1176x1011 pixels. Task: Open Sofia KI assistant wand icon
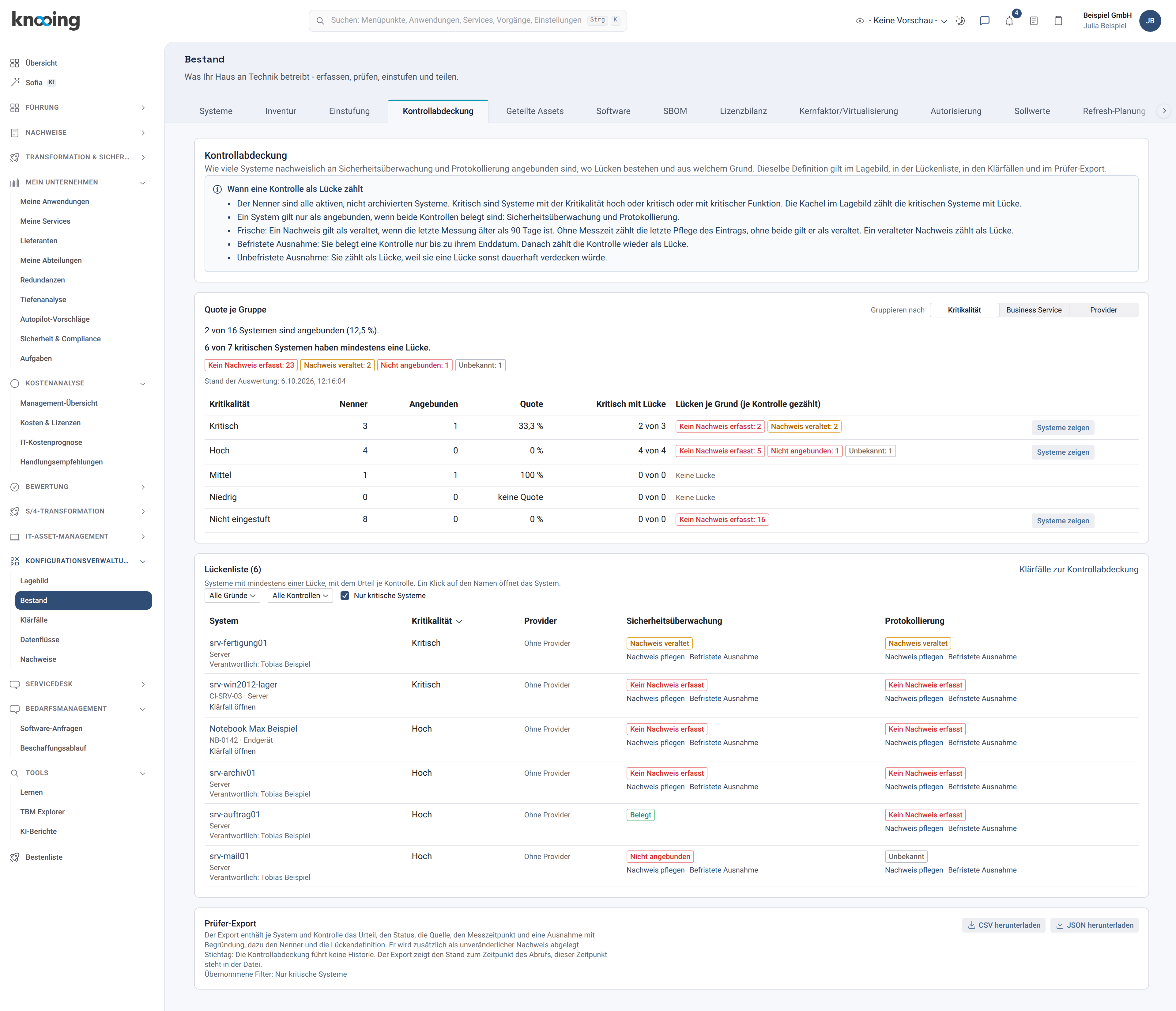click(x=15, y=82)
